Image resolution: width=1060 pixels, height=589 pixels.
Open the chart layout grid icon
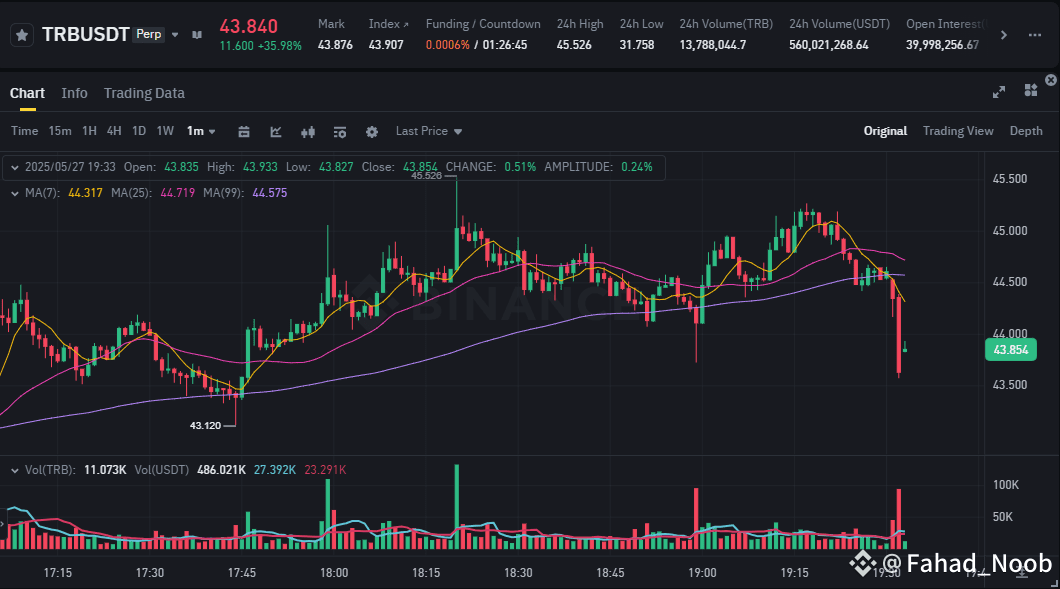click(1030, 91)
